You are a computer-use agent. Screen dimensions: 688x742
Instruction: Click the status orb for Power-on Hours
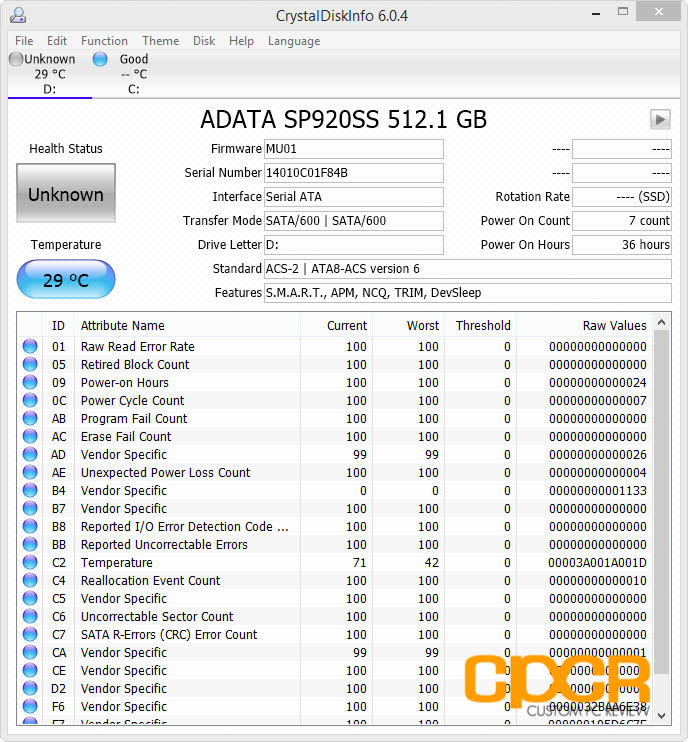[30, 382]
